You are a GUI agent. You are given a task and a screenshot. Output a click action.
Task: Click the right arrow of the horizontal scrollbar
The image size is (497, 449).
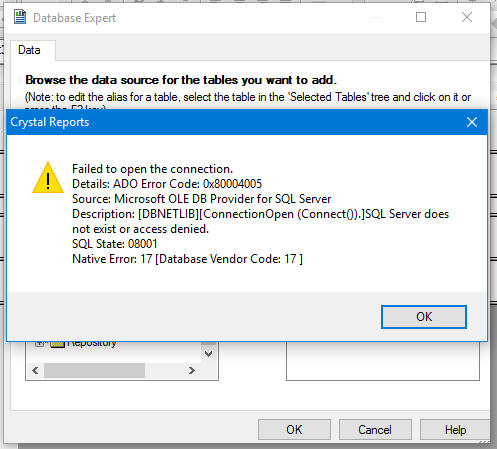[192, 371]
